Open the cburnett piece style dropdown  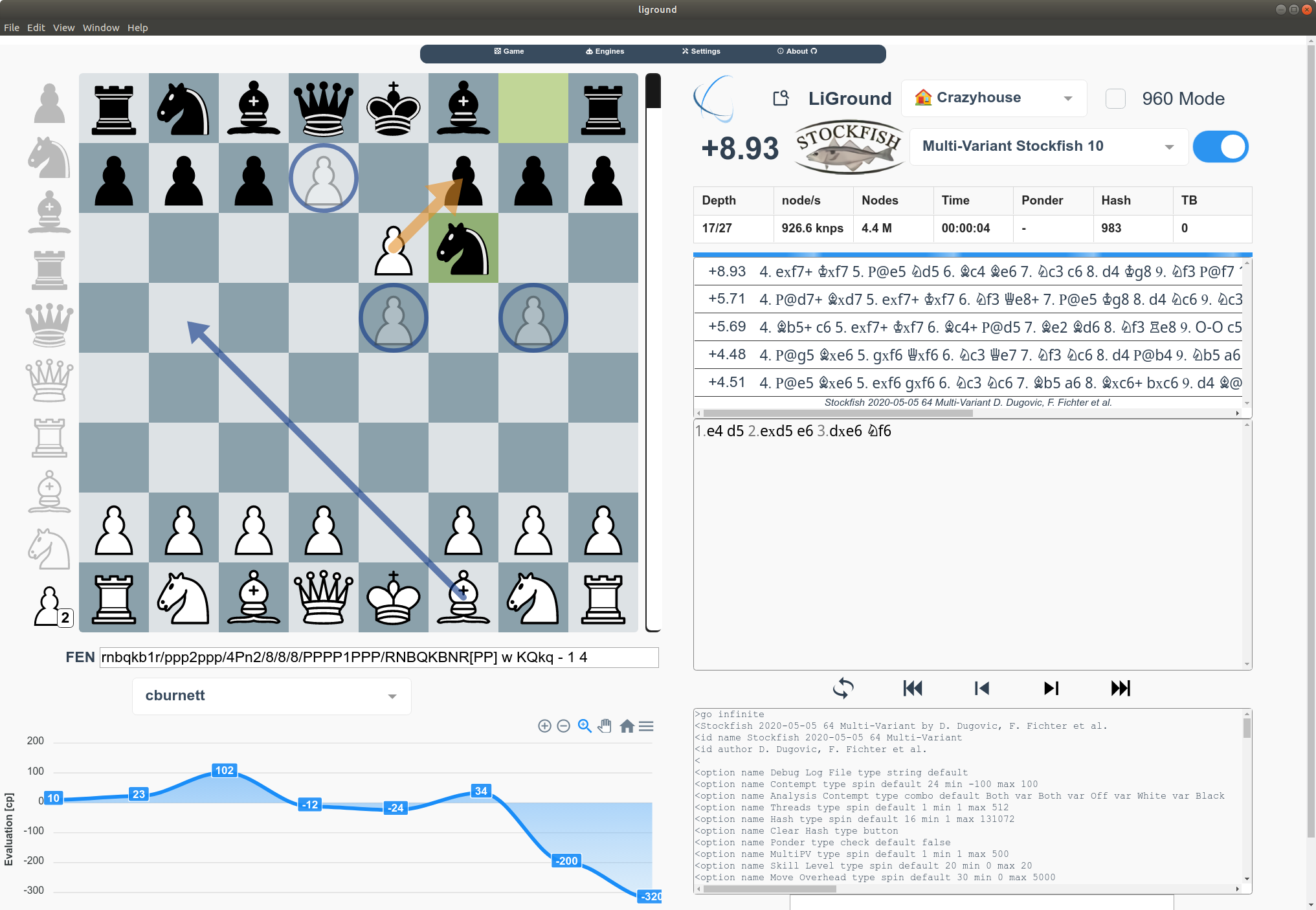271,696
